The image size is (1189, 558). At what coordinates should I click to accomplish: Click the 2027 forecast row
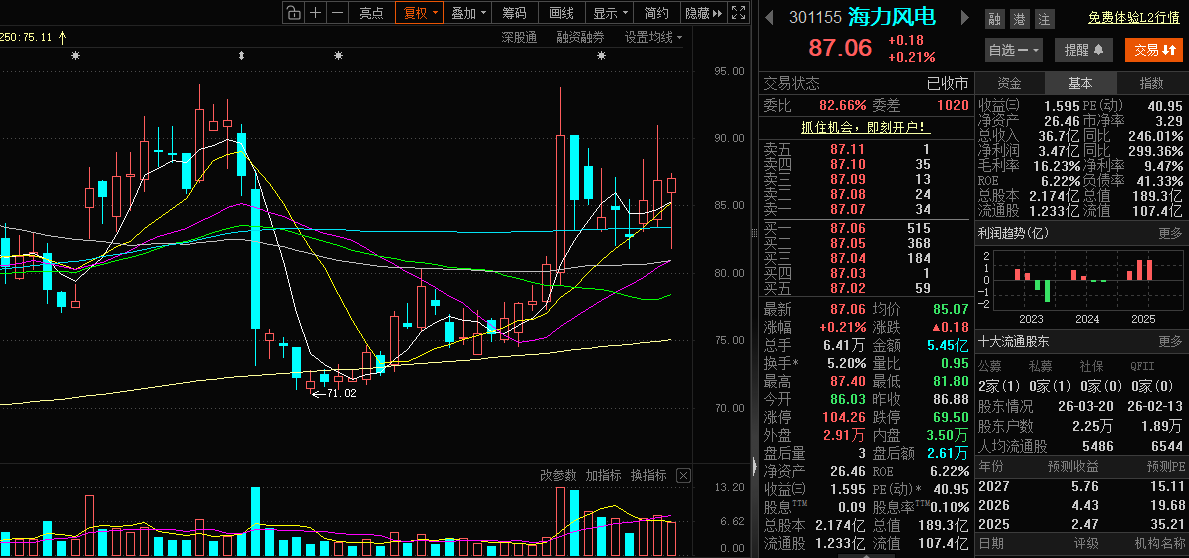tap(1081, 485)
